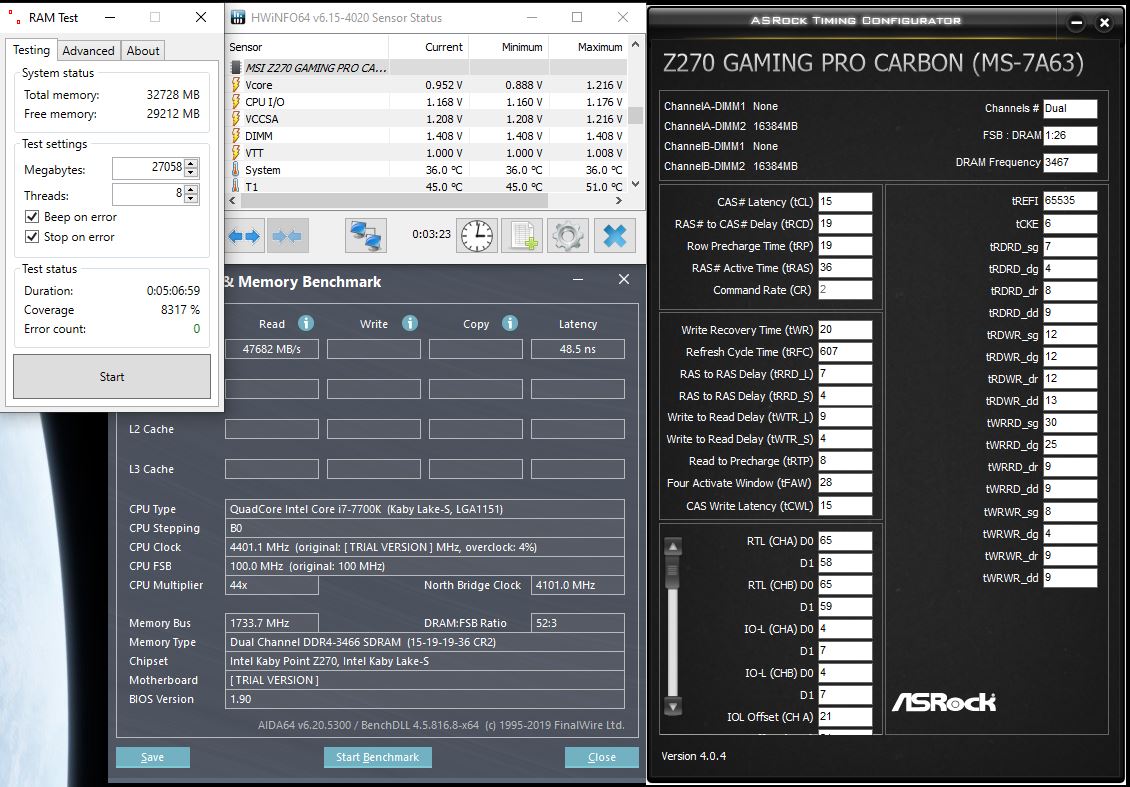
Task: Click Minimum column header in HWiNFO
Action: click(509, 47)
